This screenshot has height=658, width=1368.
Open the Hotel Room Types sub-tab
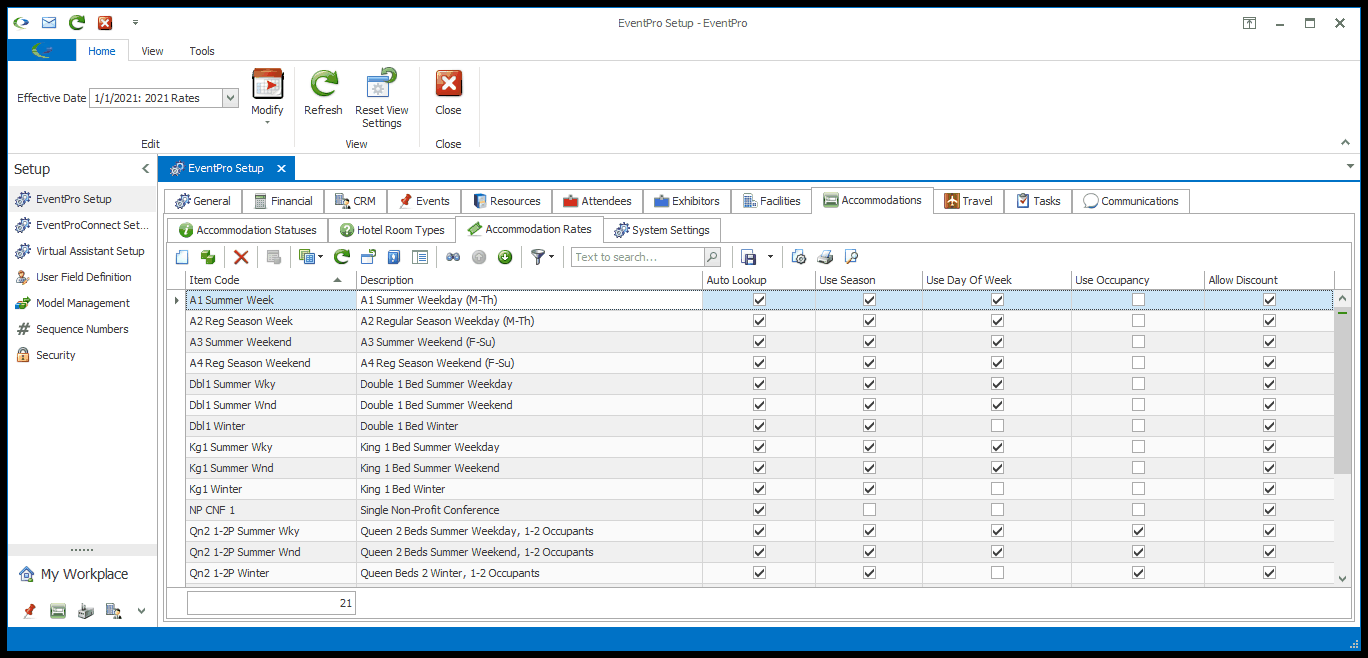point(392,230)
